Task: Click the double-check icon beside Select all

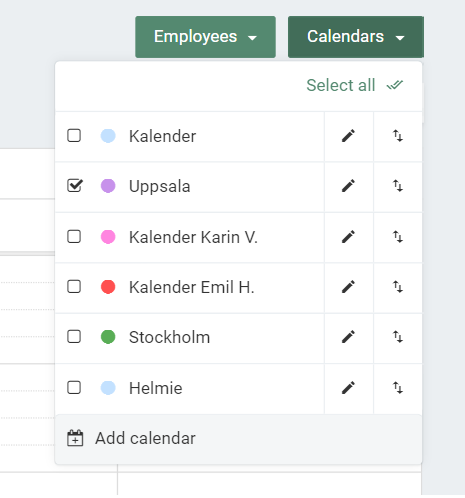Action: [395, 85]
